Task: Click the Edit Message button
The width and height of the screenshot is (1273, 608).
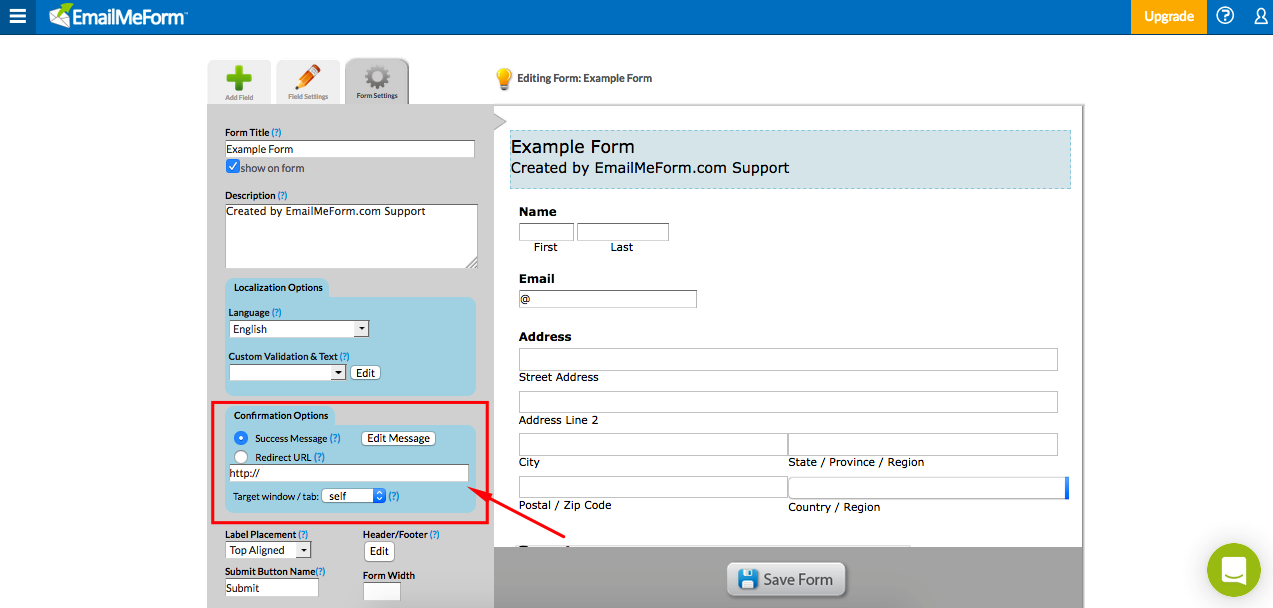Action: 398,438
